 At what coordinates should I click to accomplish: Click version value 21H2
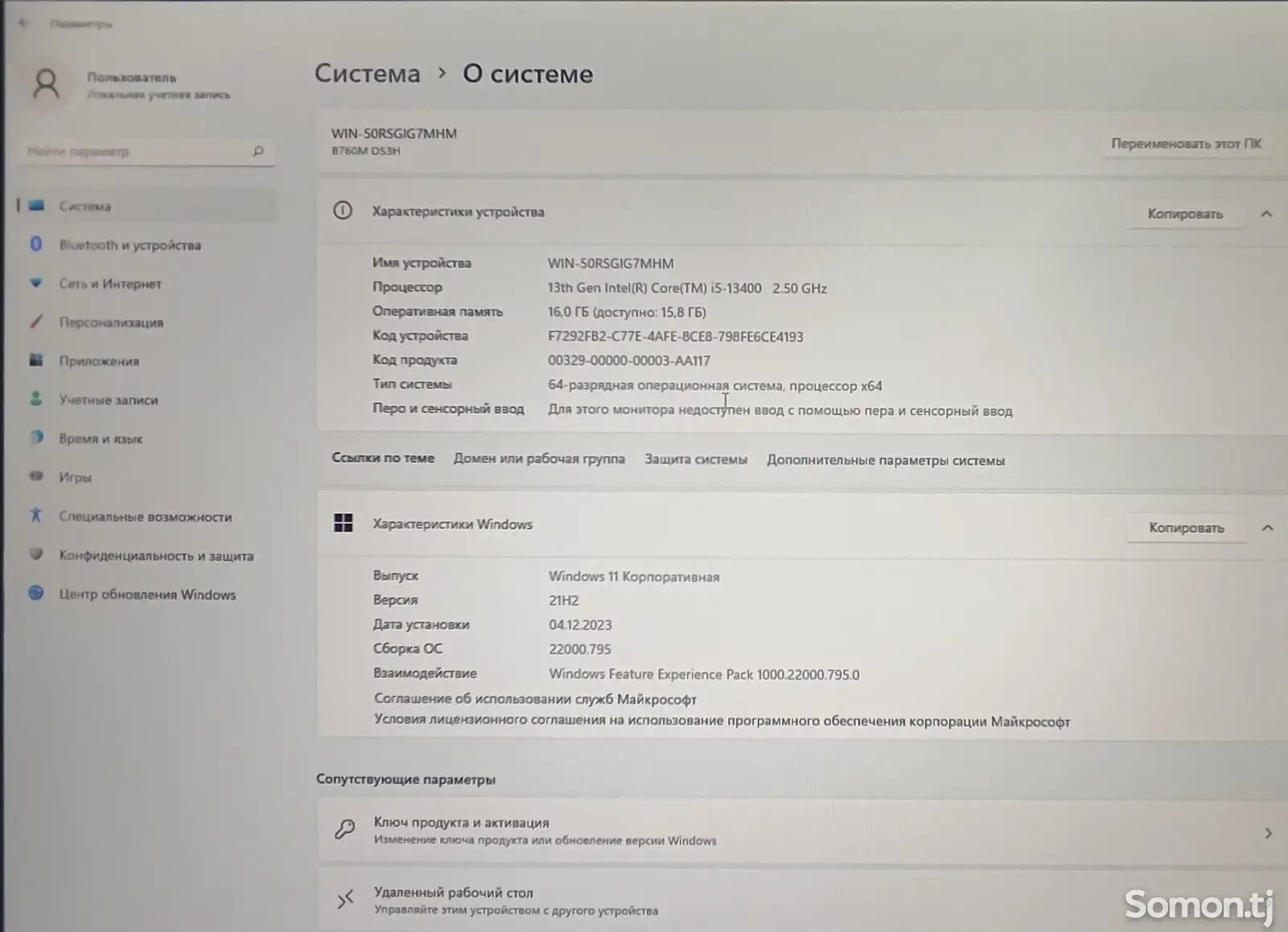(563, 600)
